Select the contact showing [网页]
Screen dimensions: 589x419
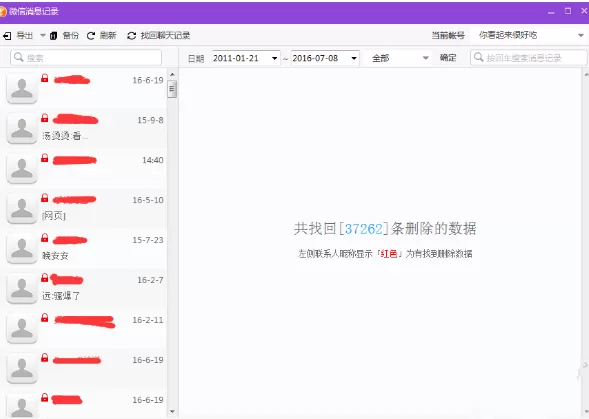click(x=85, y=209)
